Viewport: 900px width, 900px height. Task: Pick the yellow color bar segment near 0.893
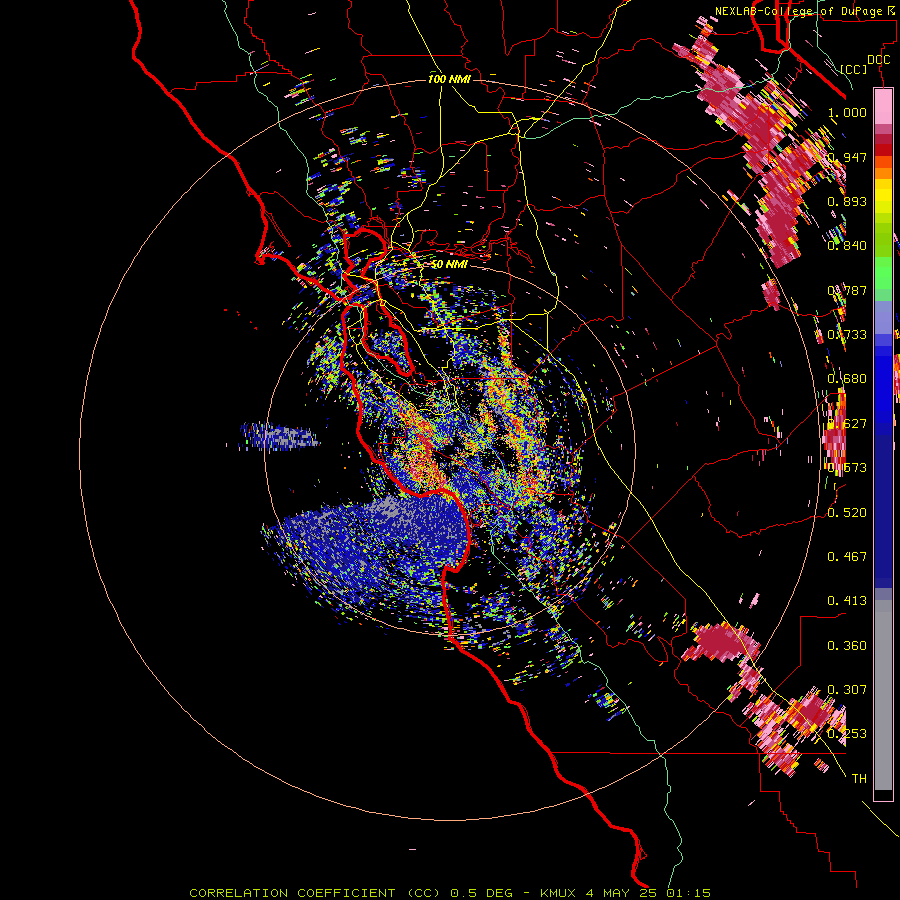pos(883,197)
